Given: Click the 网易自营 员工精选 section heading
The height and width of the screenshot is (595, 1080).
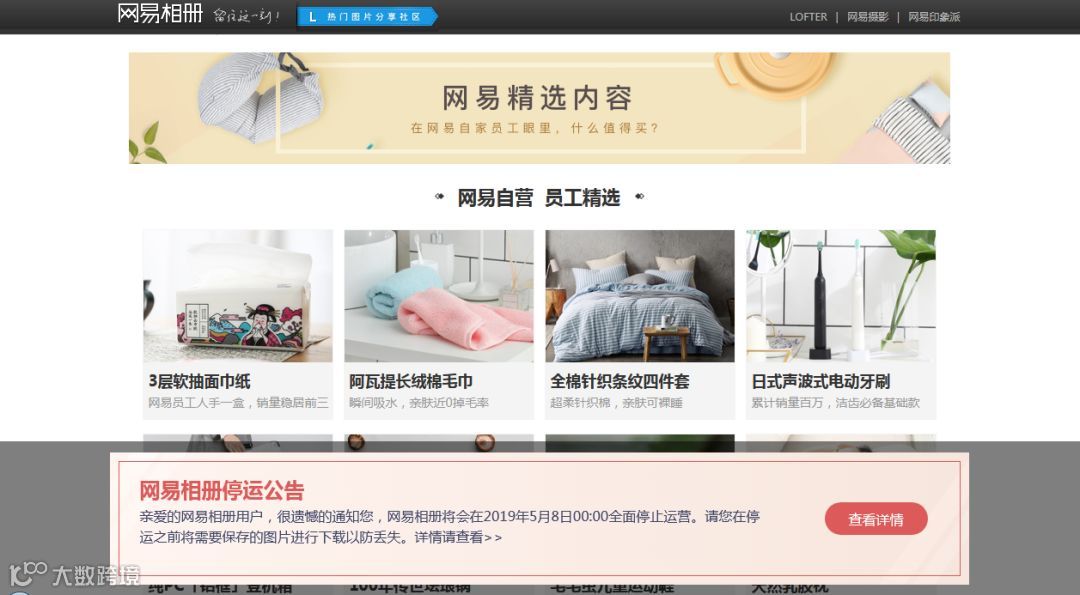Looking at the screenshot, I should (539, 198).
